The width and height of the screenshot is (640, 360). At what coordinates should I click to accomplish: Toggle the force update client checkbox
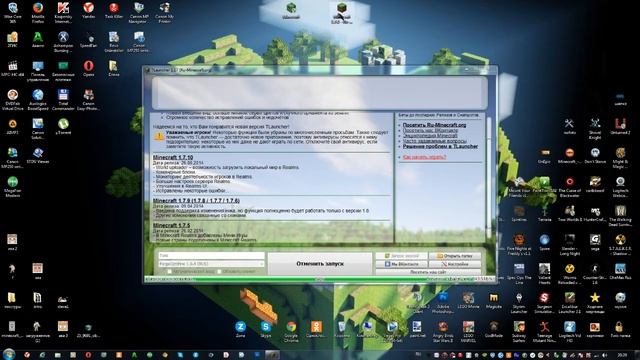pyautogui.click(x=220, y=271)
